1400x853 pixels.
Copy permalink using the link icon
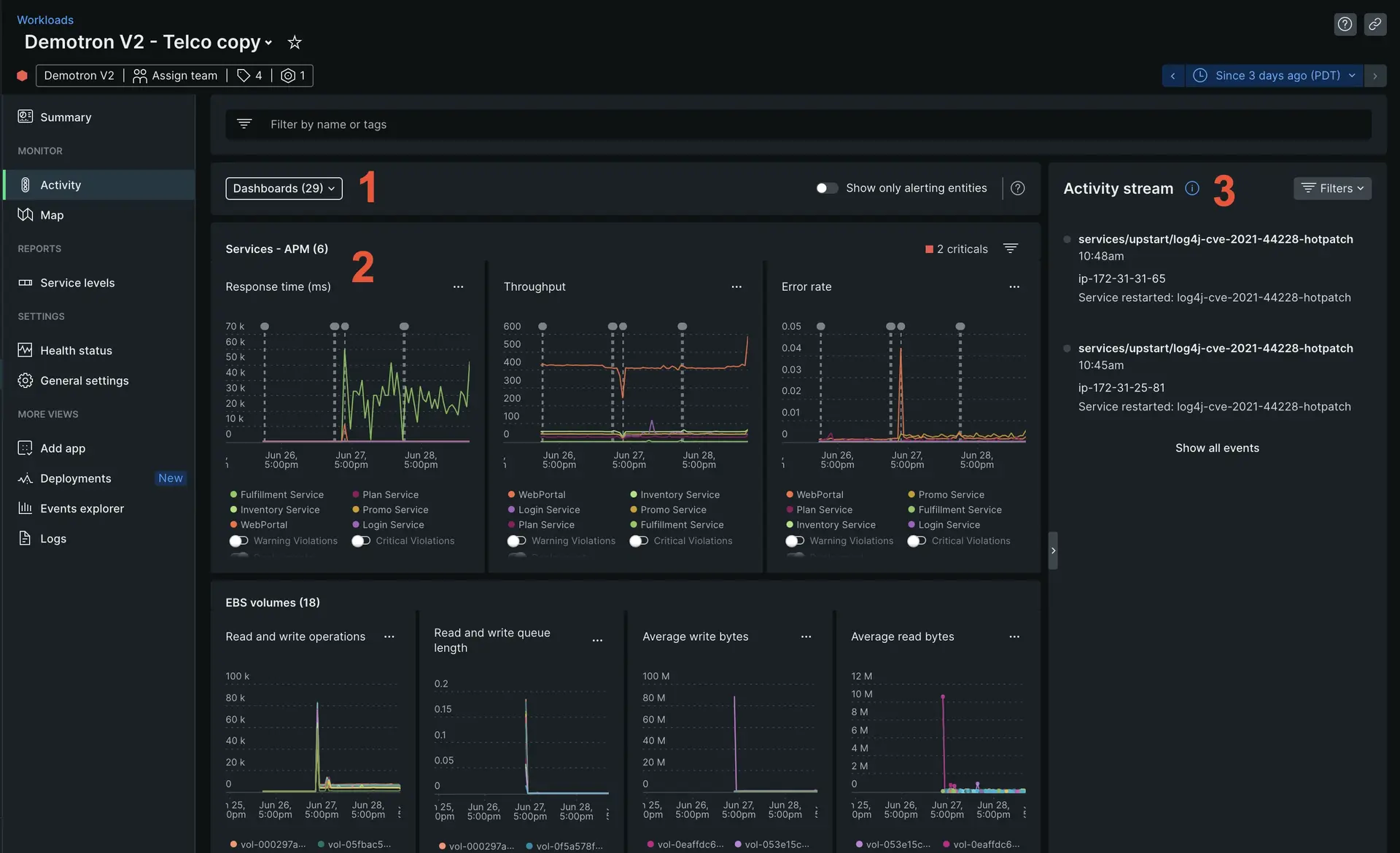(x=1374, y=24)
